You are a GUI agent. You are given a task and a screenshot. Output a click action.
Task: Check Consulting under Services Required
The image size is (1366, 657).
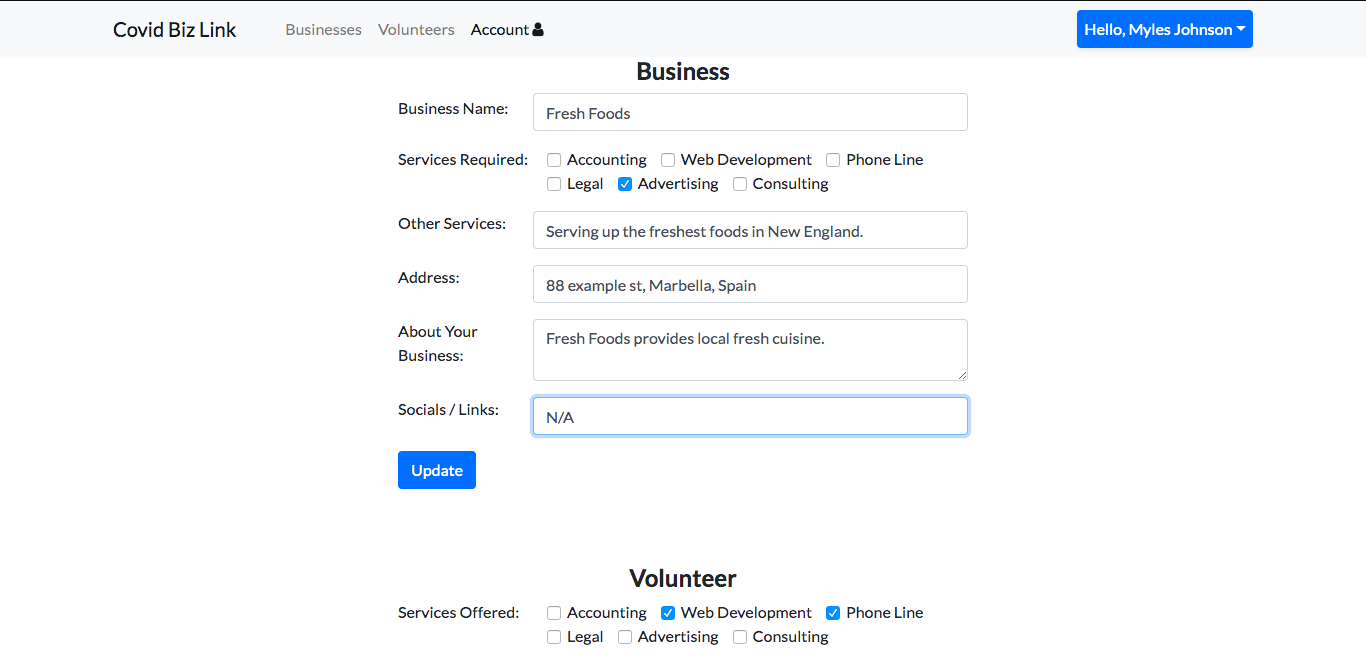pos(740,184)
